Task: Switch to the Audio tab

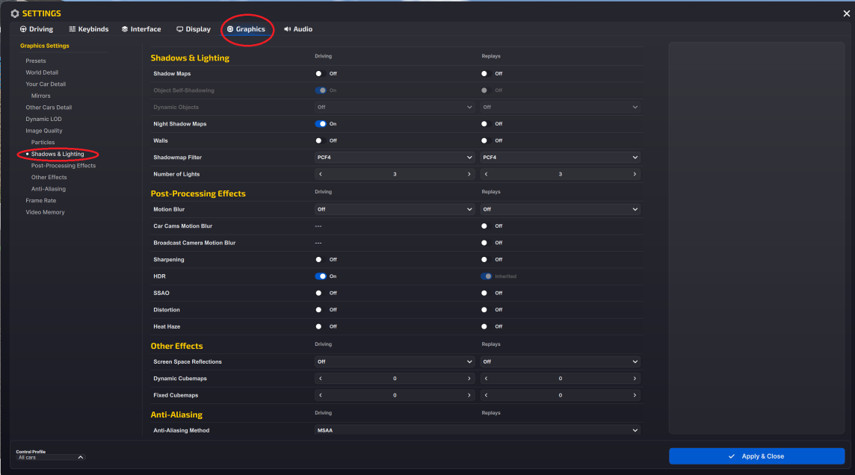Action: [x=298, y=29]
